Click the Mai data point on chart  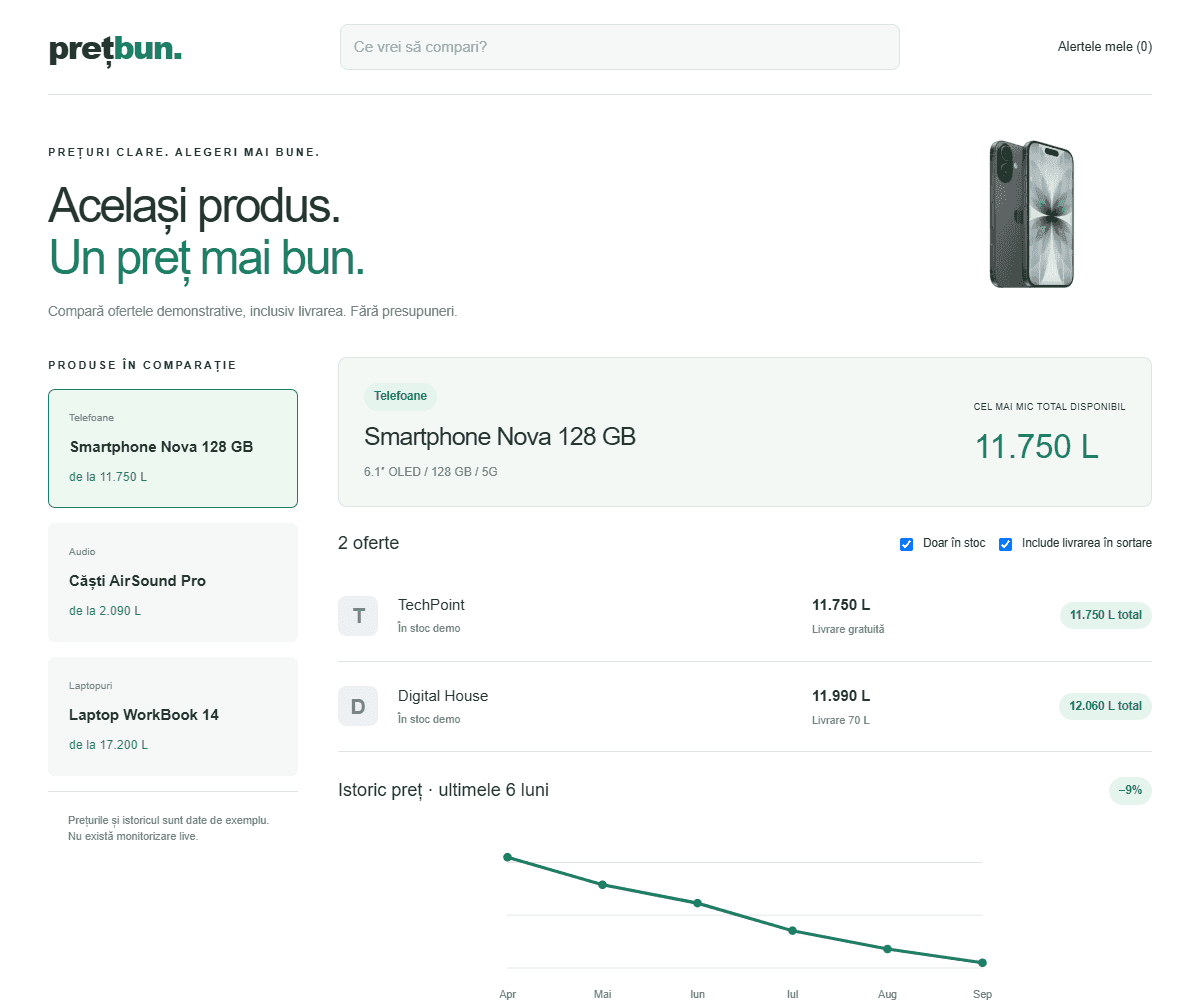(602, 885)
